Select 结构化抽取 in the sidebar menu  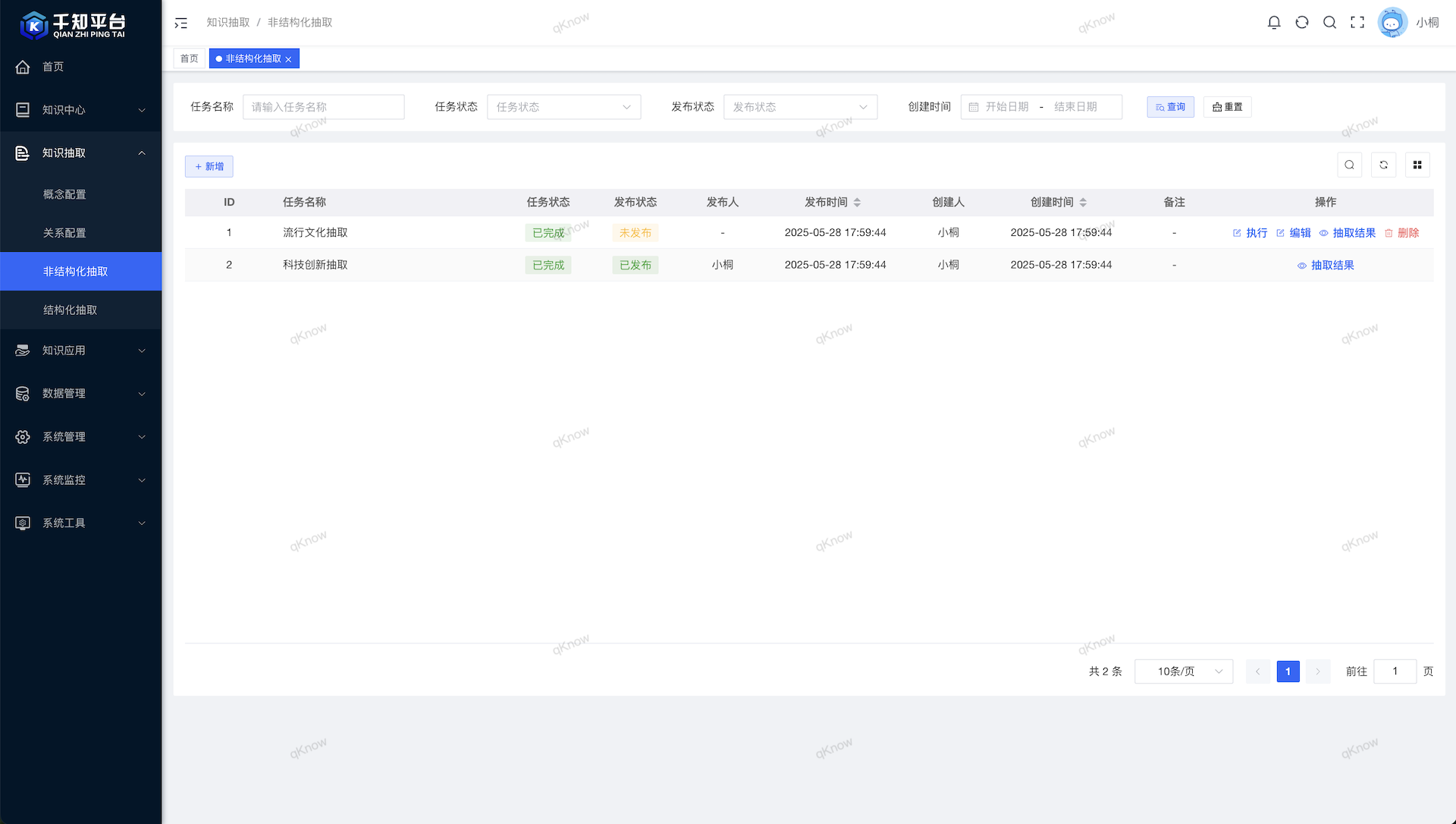point(71,310)
